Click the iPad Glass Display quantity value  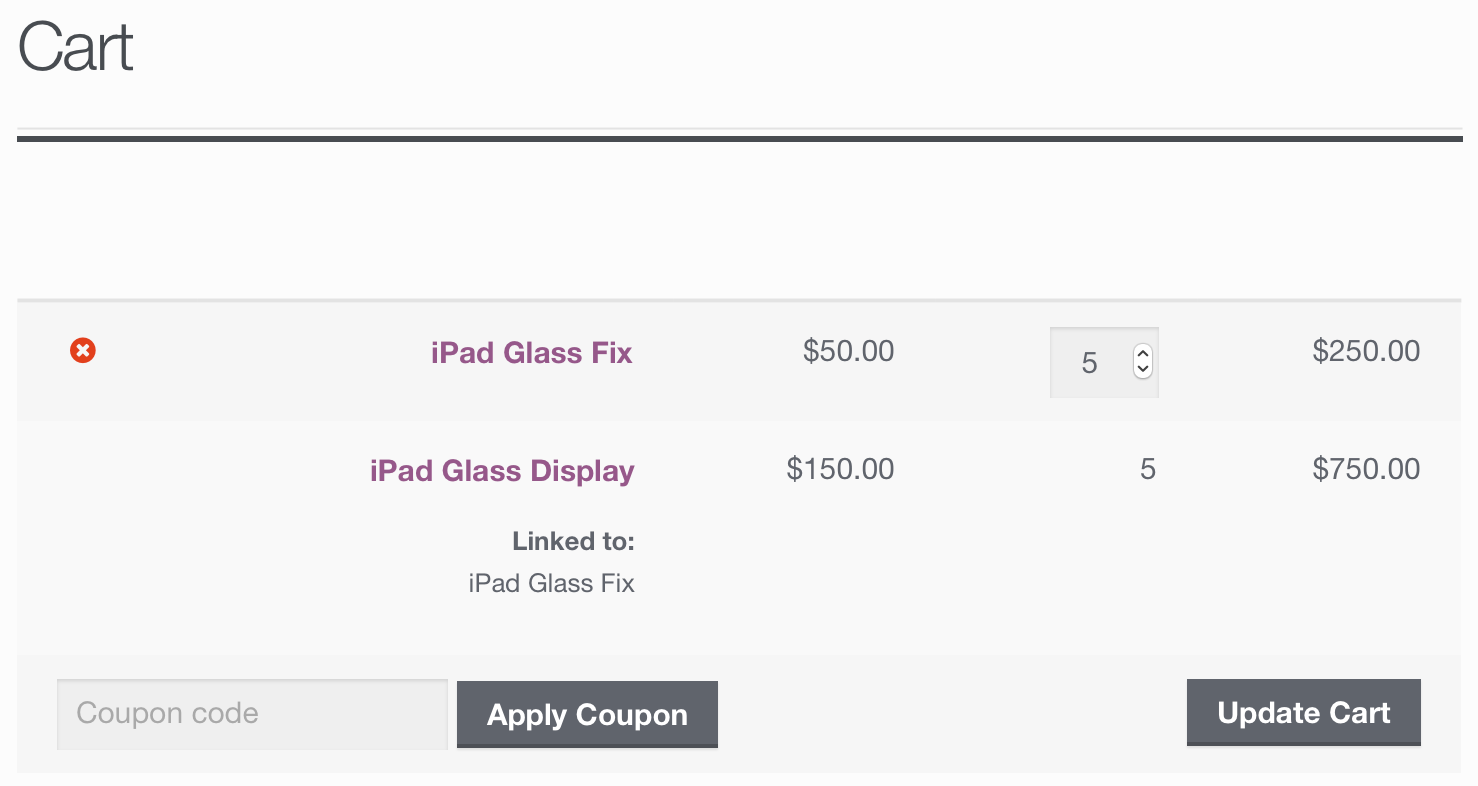(1148, 469)
